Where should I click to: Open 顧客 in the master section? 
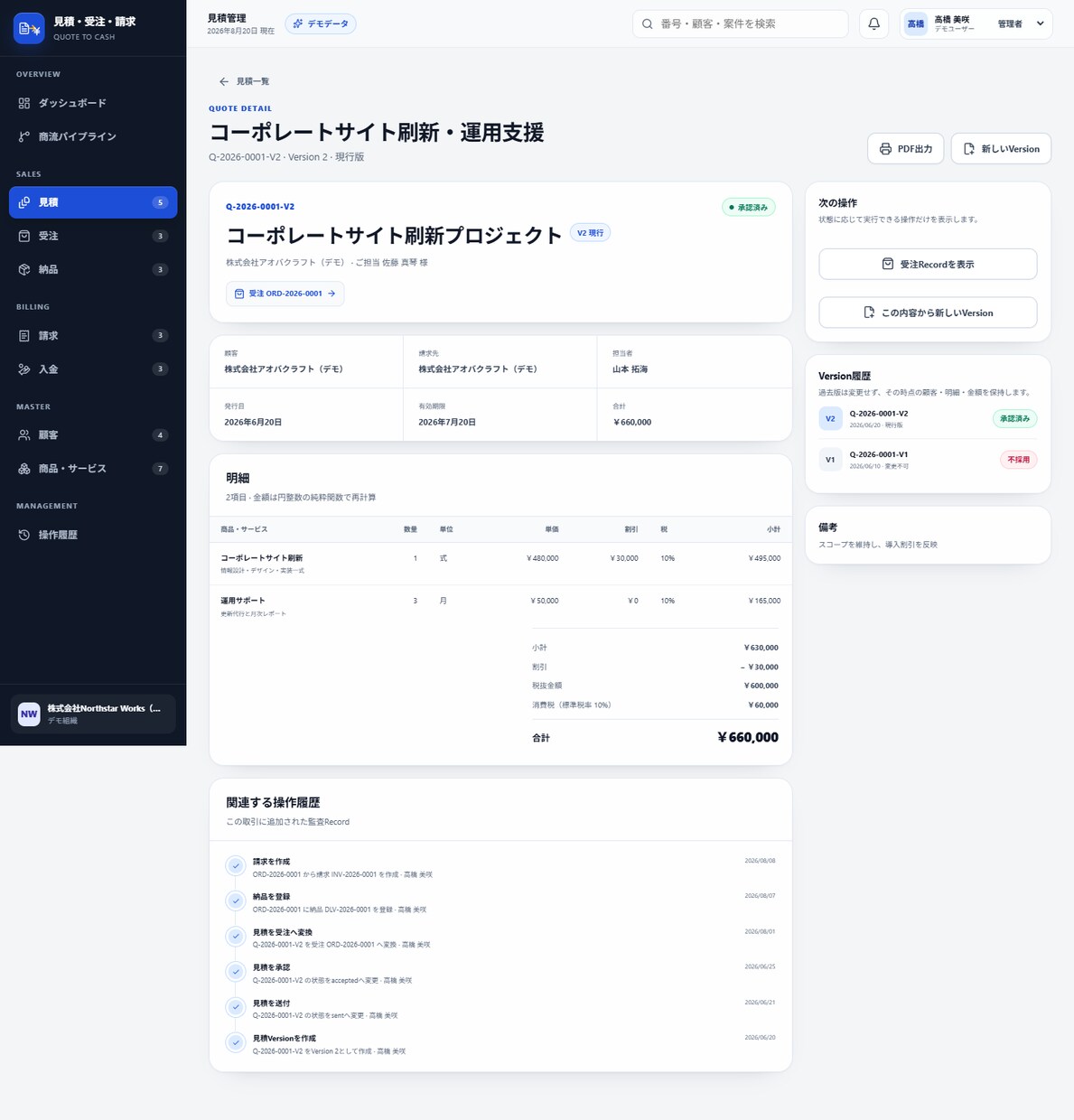[x=93, y=434]
